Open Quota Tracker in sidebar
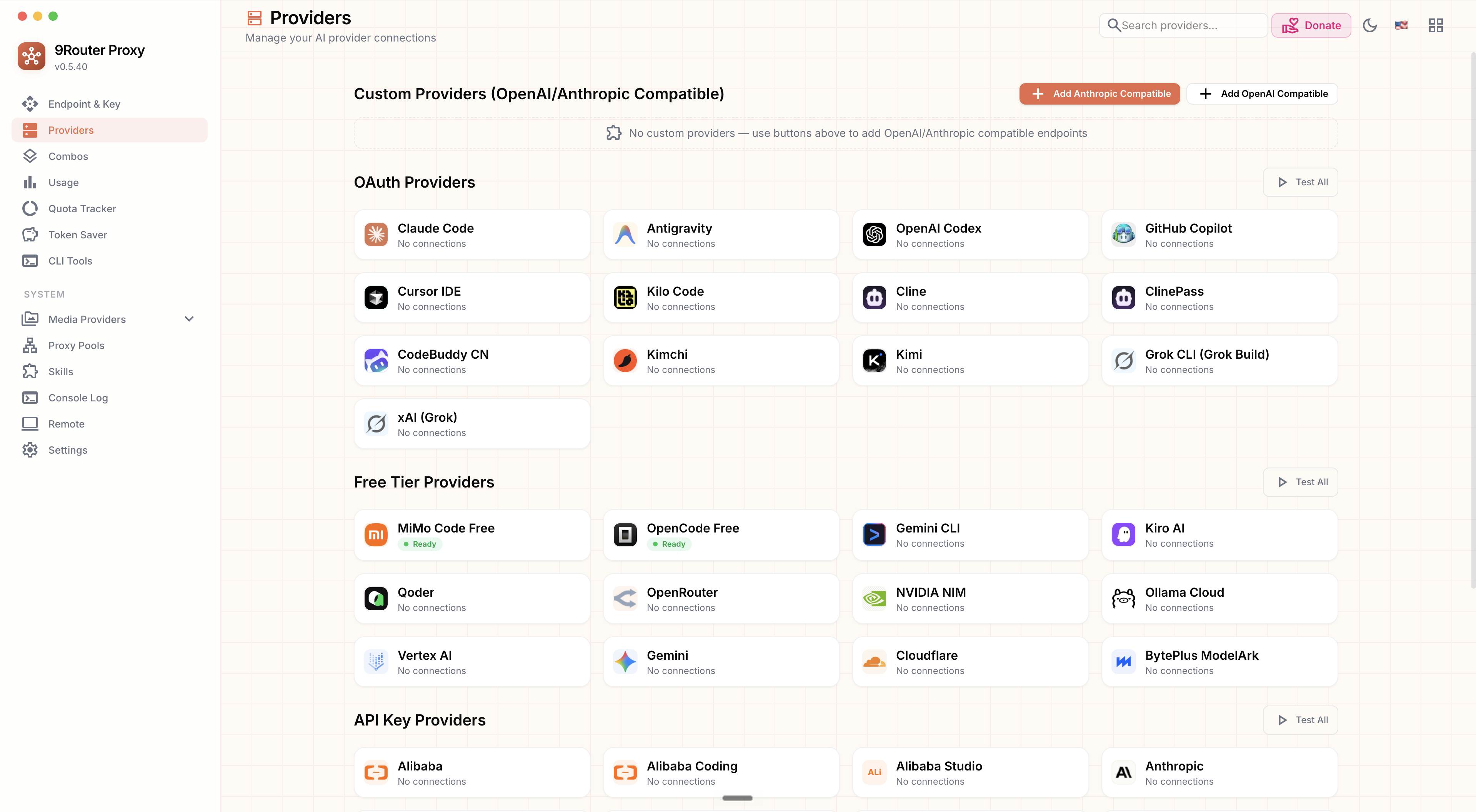 tap(110, 208)
